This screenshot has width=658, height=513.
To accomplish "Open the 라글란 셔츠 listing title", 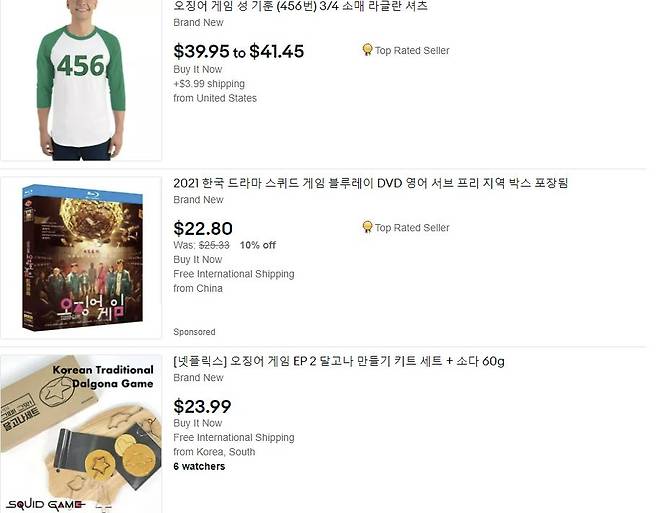I will pyautogui.click(x=300, y=6).
